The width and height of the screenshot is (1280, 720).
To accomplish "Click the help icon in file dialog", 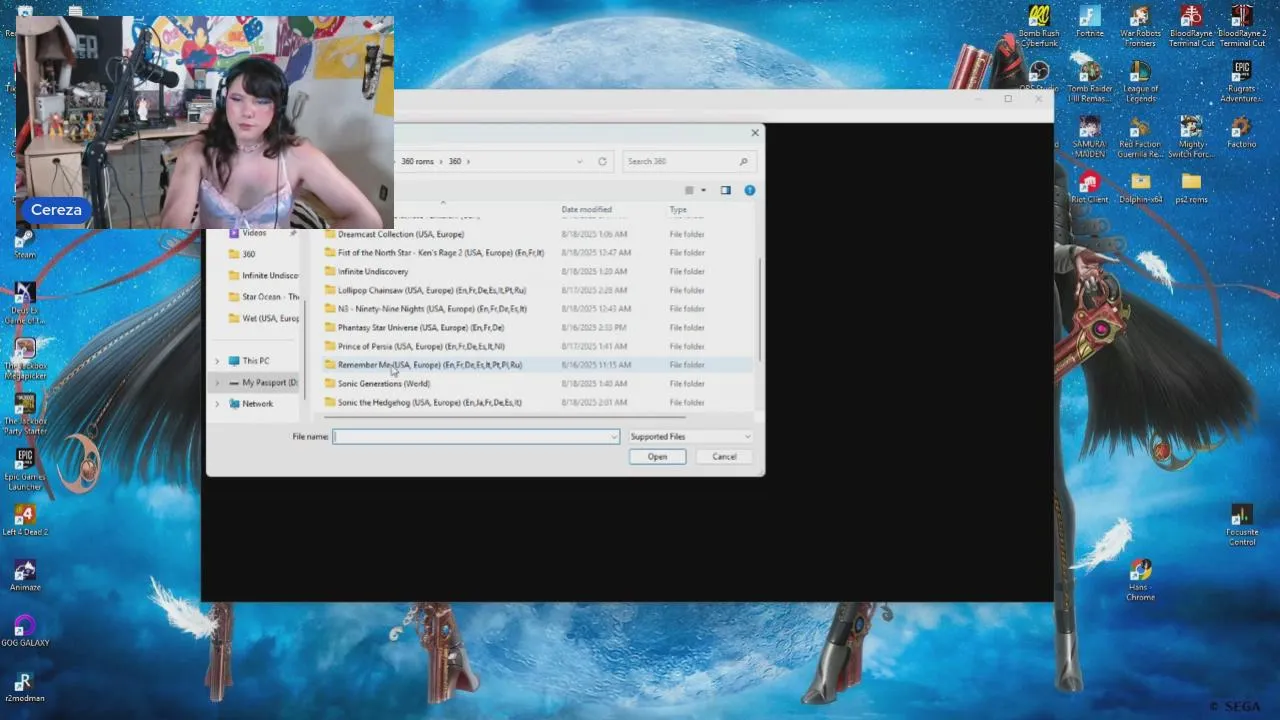I will [749, 190].
